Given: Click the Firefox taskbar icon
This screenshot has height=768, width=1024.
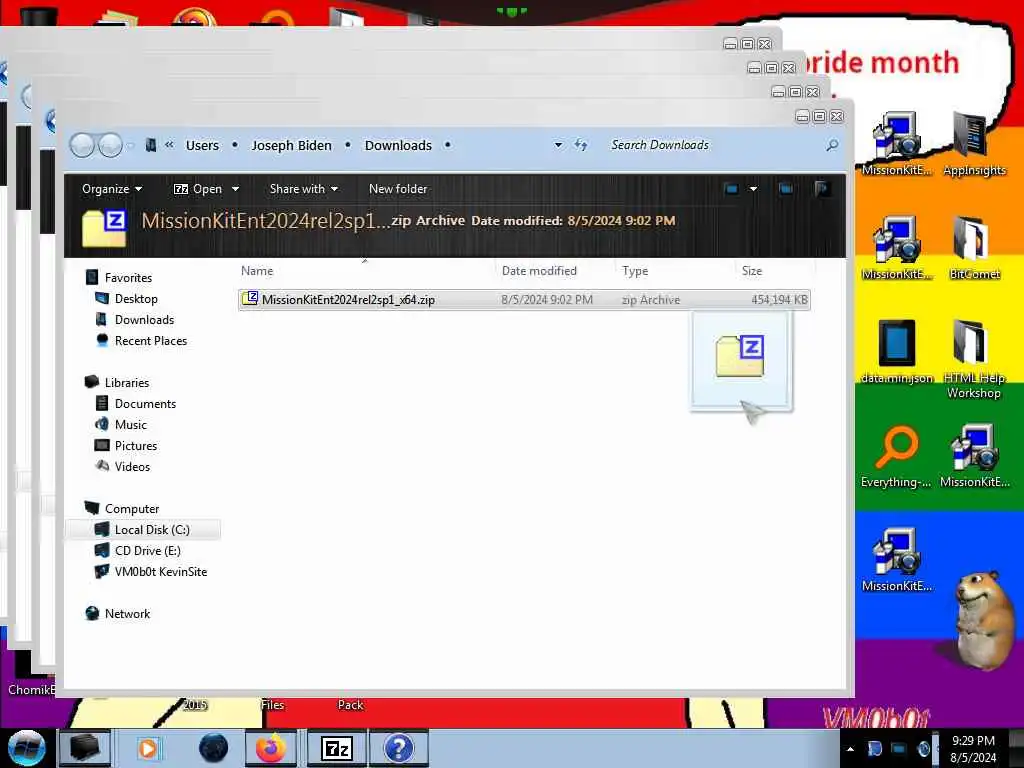Looking at the screenshot, I should point(270,748).
